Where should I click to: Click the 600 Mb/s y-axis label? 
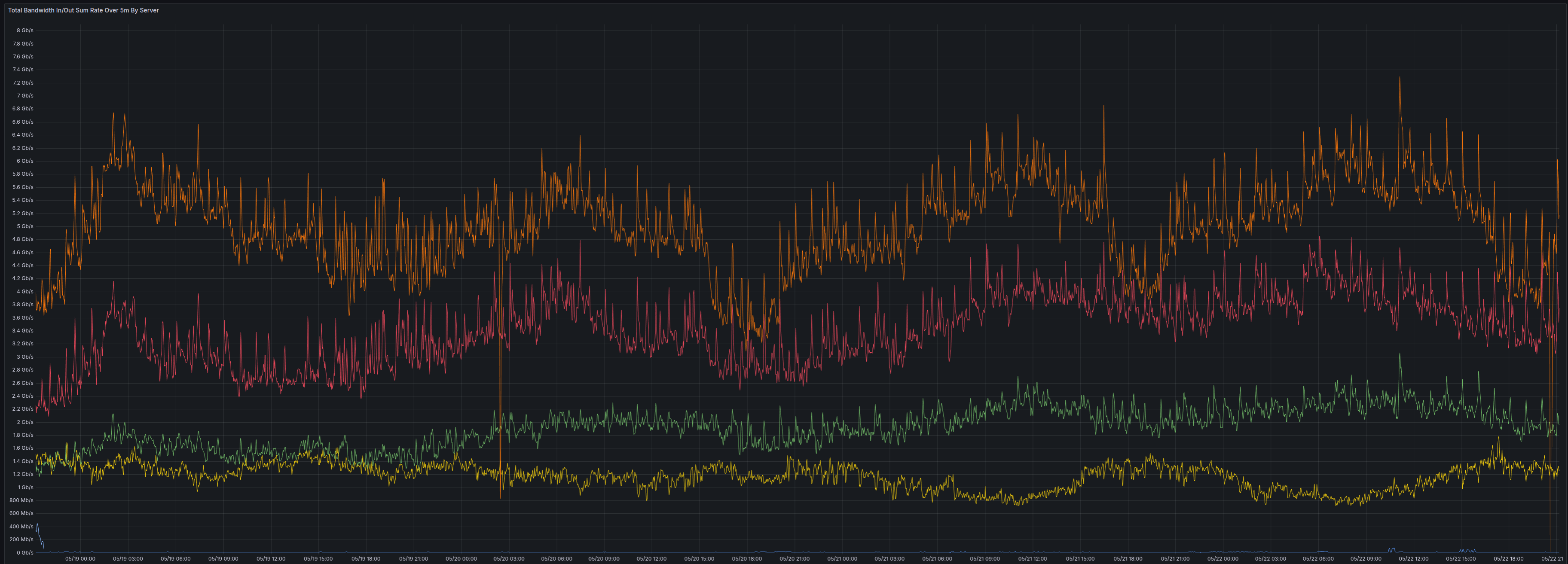pos(22,513)
